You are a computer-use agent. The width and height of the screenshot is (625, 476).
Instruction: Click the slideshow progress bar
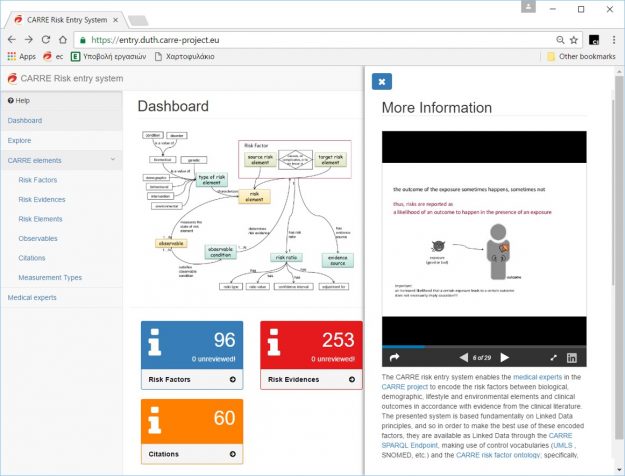(x=484, y=347)
